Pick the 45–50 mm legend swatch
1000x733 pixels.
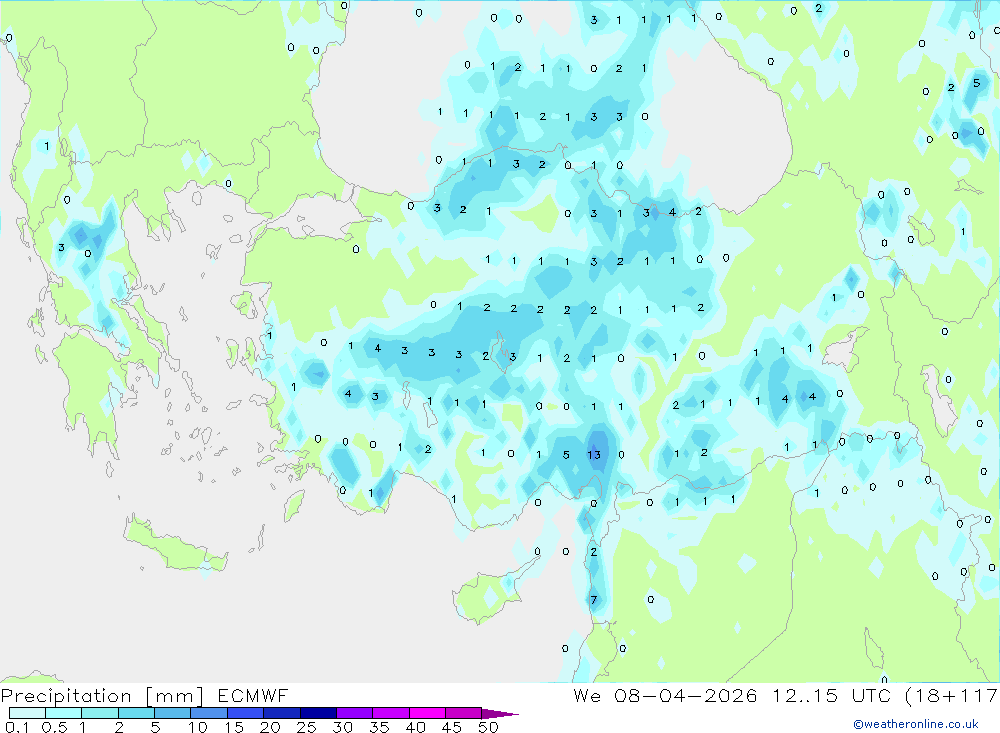pyautogui.click(x=464, y=713)
